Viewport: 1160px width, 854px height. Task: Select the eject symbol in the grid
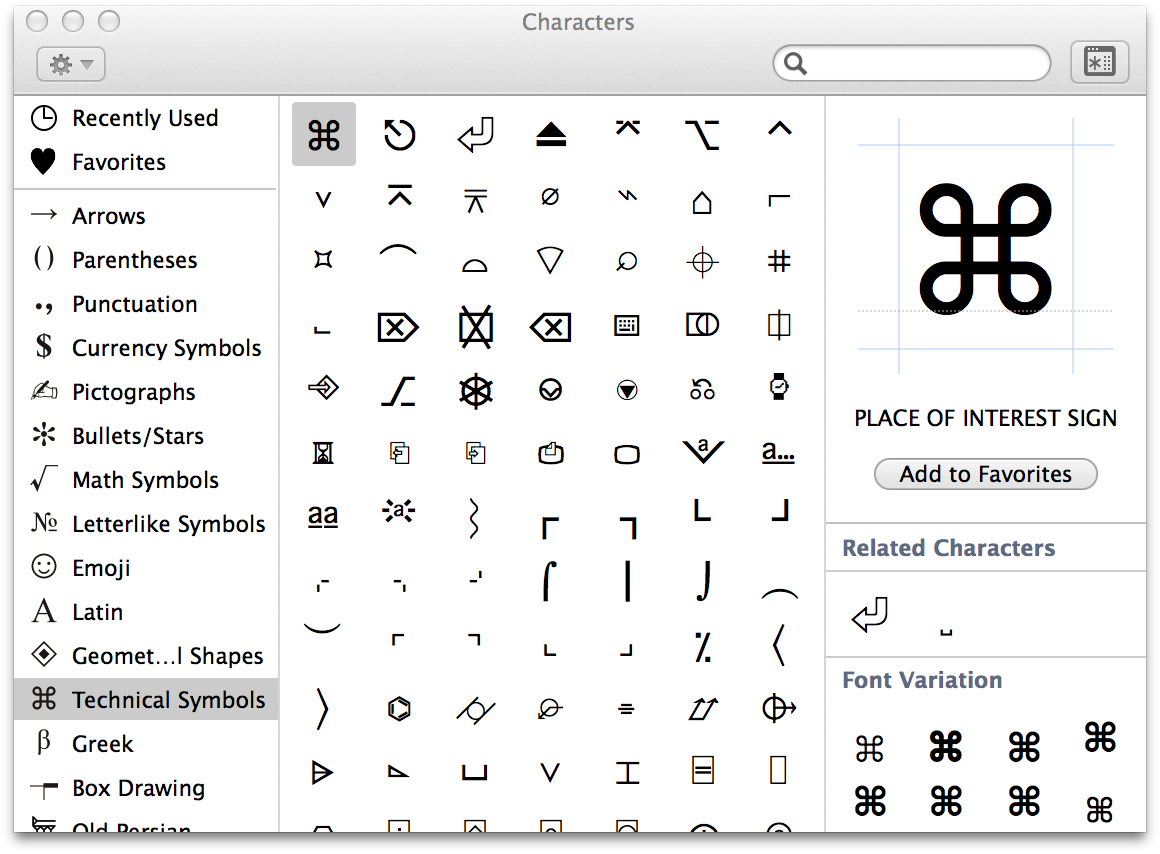550,133
